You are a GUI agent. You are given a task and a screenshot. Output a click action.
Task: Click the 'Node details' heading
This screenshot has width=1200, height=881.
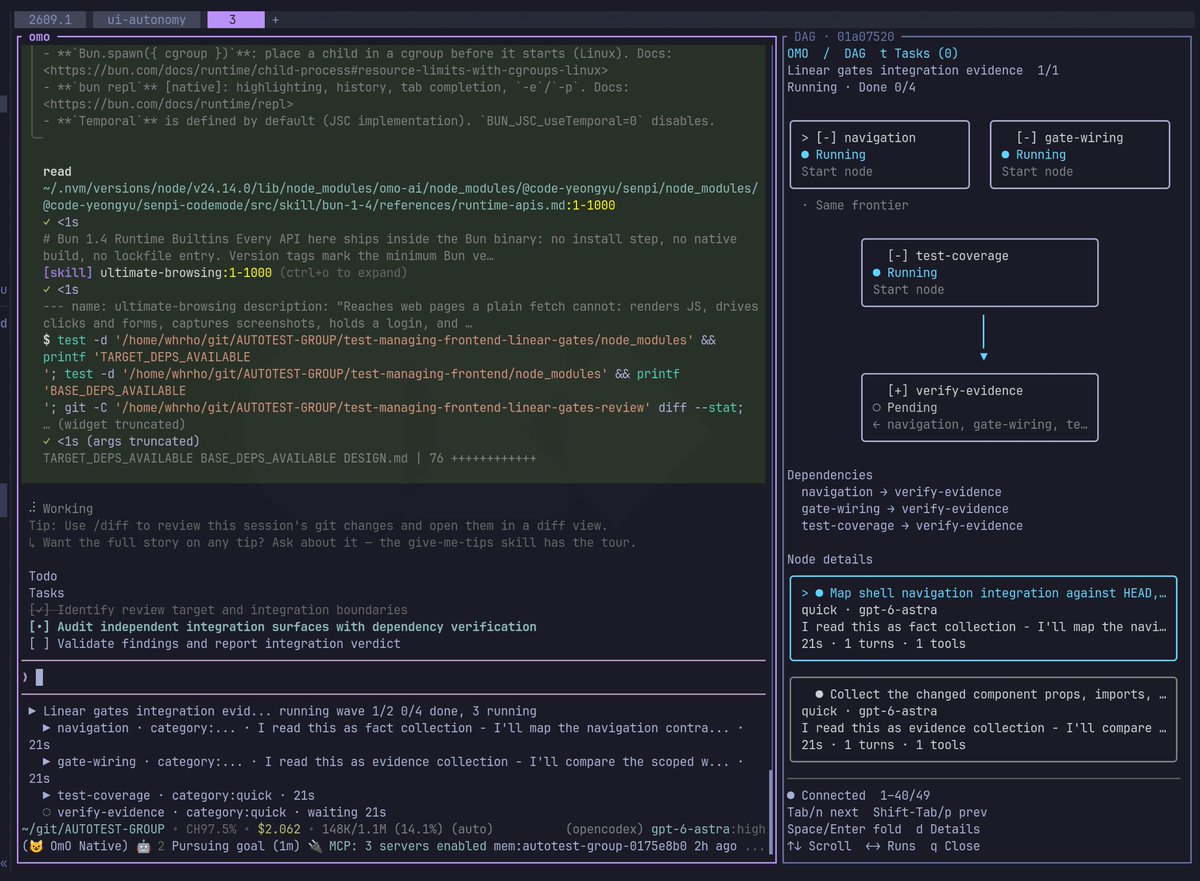coord(830,559)
